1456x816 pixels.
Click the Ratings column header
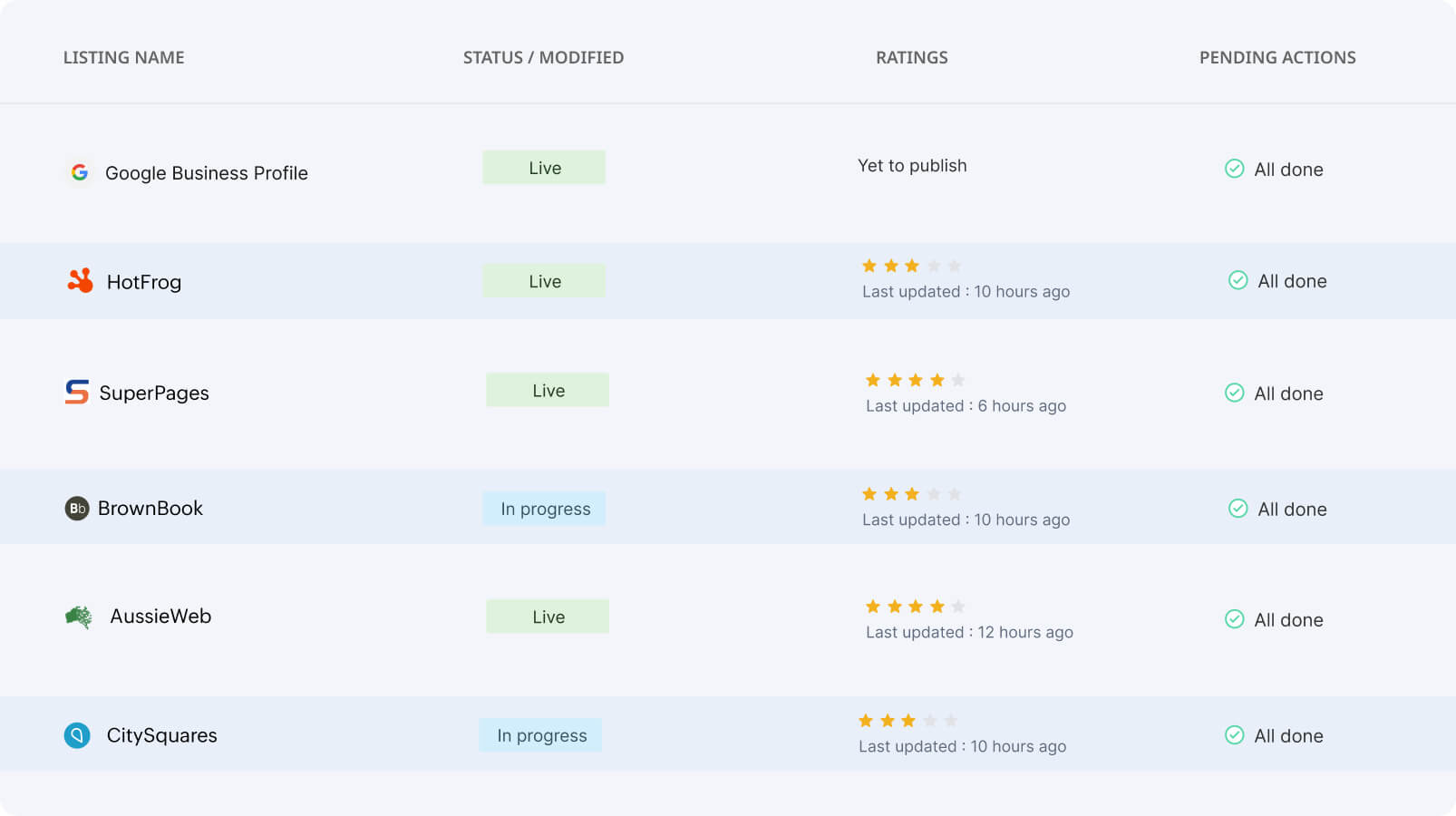point(911,57)
